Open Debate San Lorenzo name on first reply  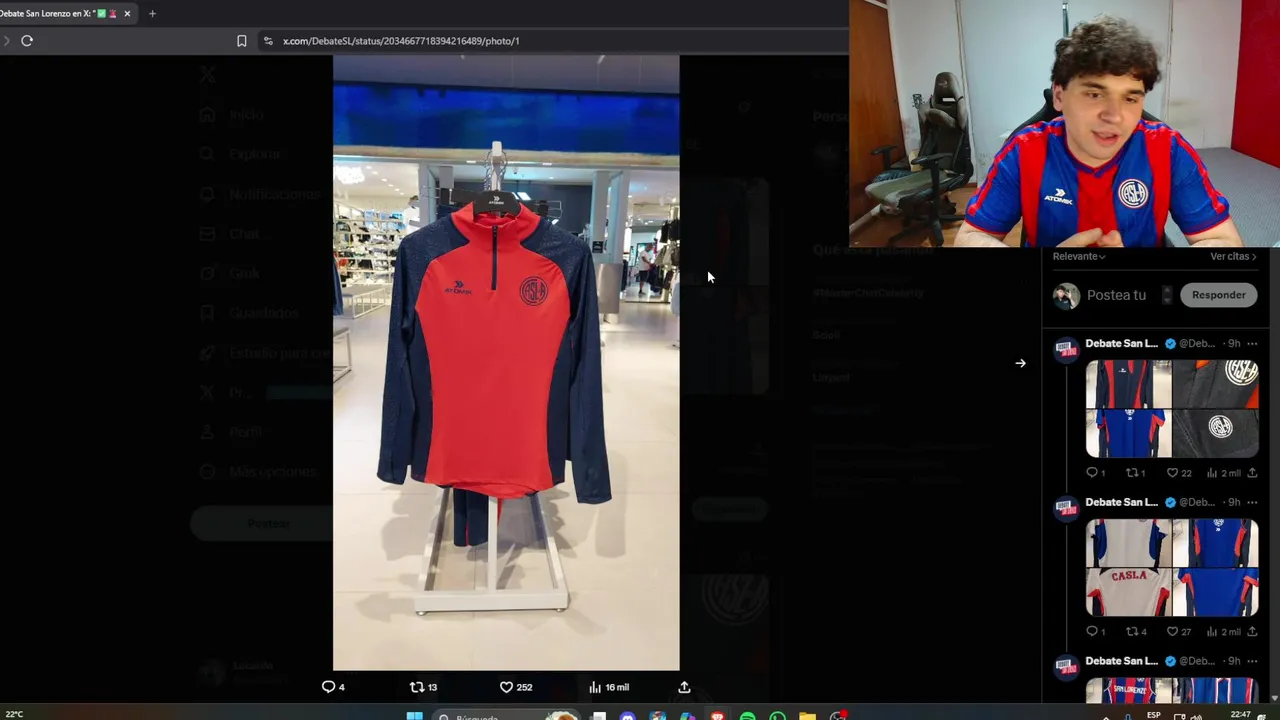click(1121, 343)
